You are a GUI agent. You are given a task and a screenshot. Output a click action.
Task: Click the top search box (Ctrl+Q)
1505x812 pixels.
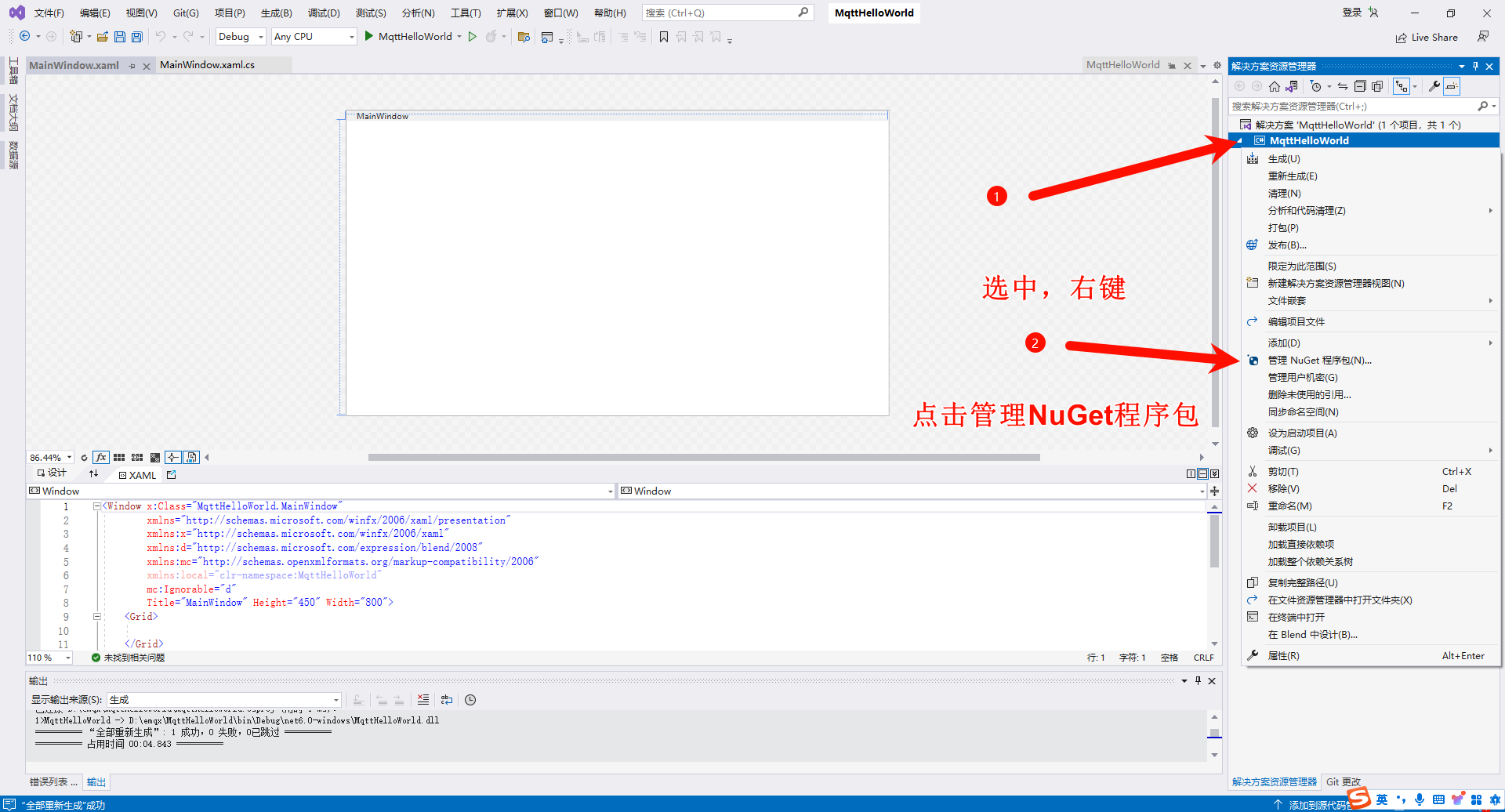727,13
